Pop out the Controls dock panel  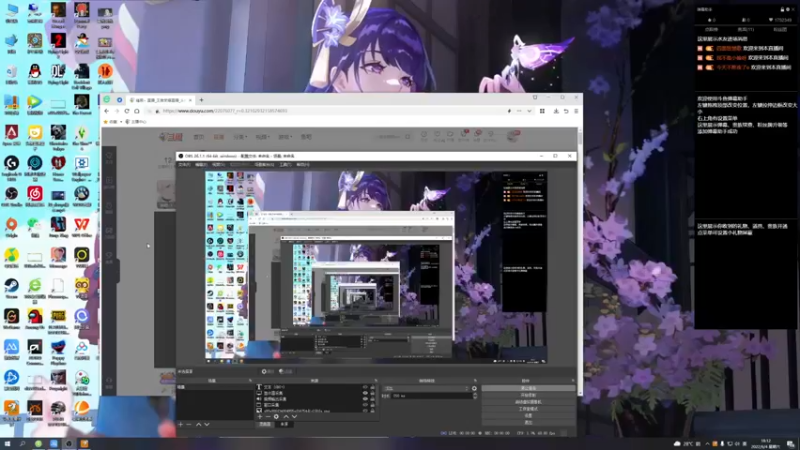click(x=573, y=381)
